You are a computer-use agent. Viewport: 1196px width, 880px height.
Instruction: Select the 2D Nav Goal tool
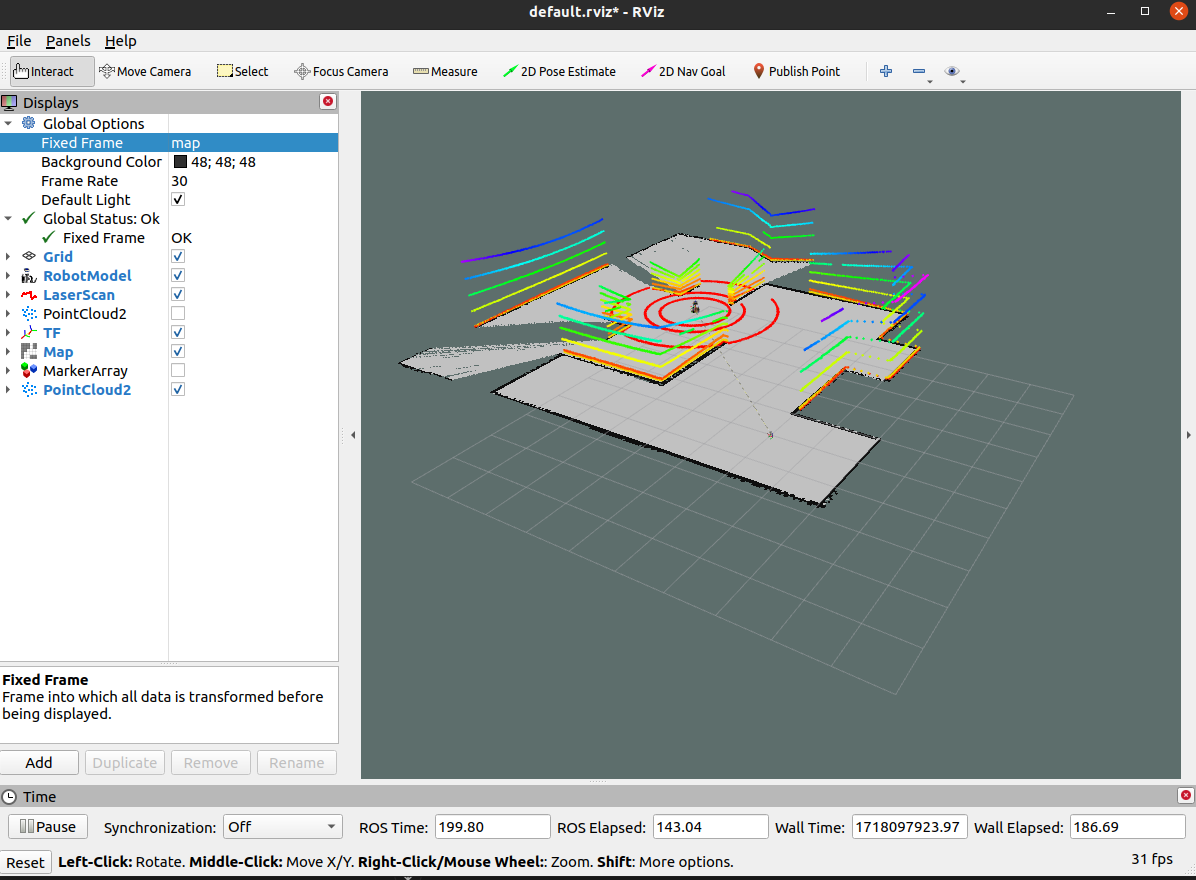tap(683, 71)
